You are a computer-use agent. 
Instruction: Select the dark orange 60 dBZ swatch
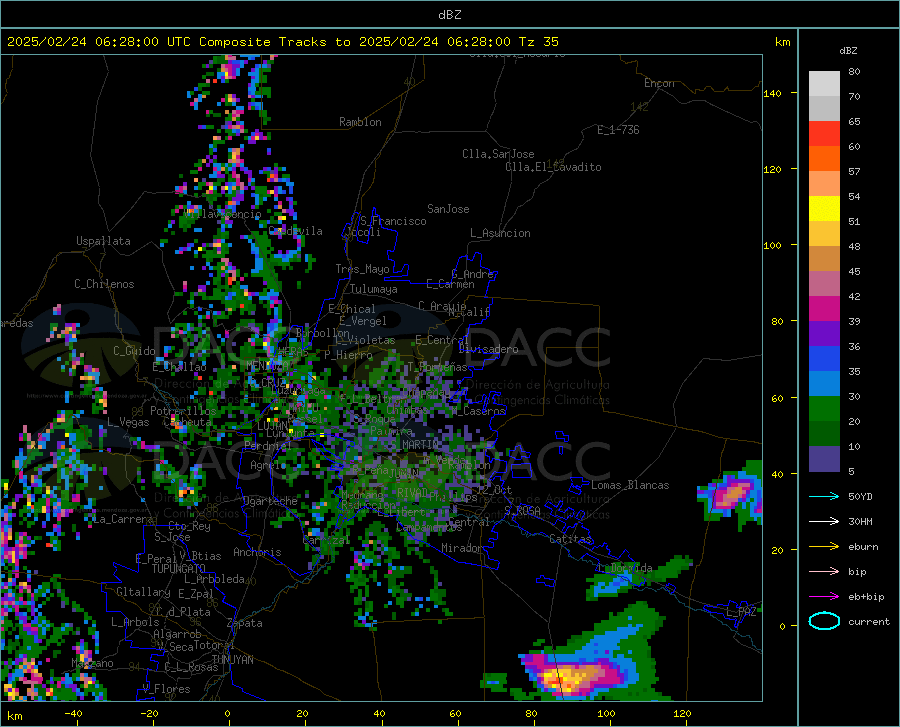tap(824, 159)
